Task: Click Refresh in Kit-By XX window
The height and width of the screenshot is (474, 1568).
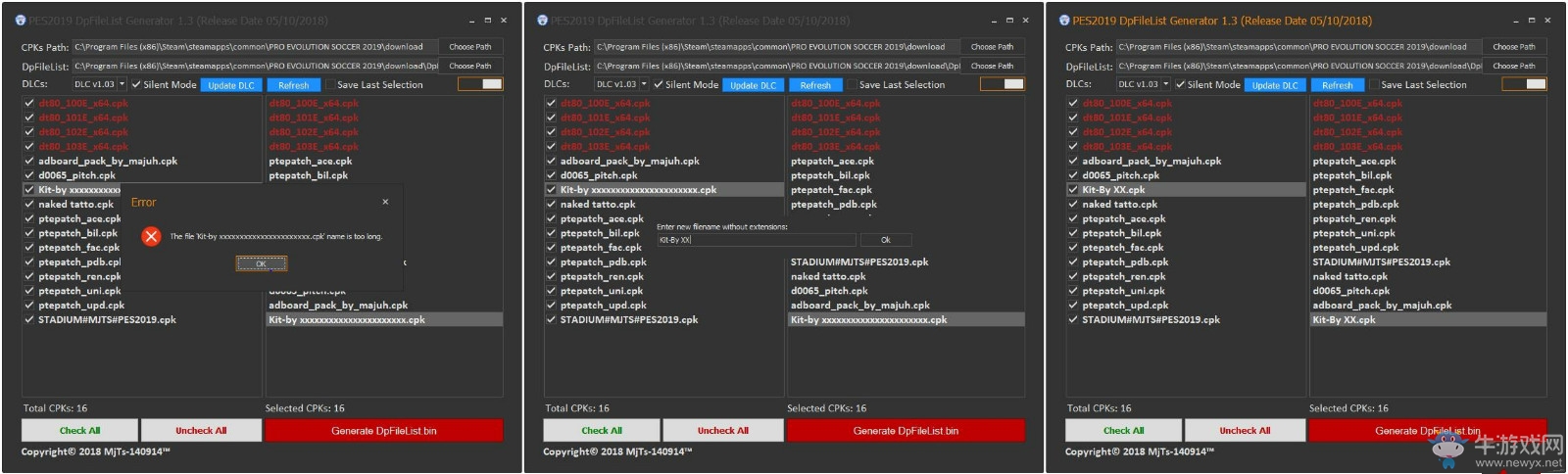Action: (1337, 85)
